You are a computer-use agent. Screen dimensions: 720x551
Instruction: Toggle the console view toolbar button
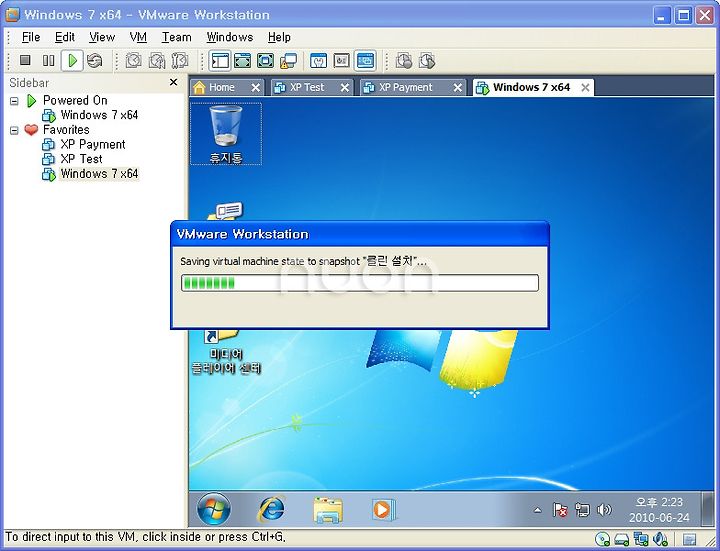tap(366, 61)
